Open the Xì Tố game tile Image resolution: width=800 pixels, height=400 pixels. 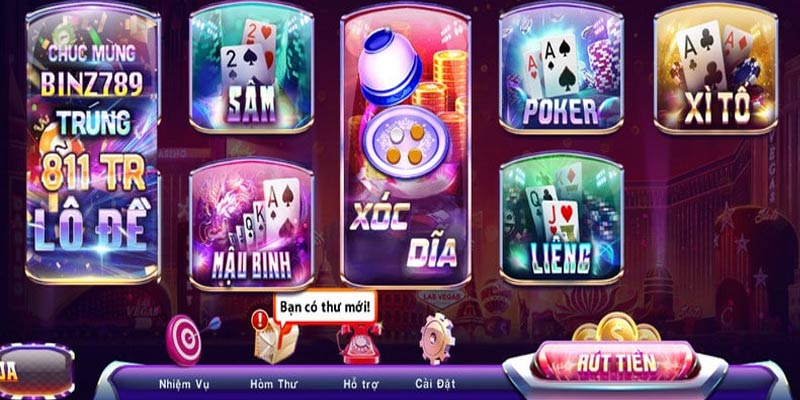715,68
